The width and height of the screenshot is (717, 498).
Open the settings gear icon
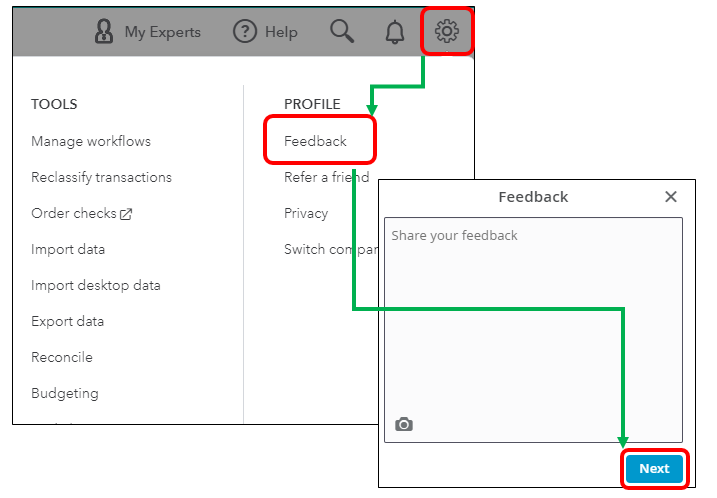[446, 32]
